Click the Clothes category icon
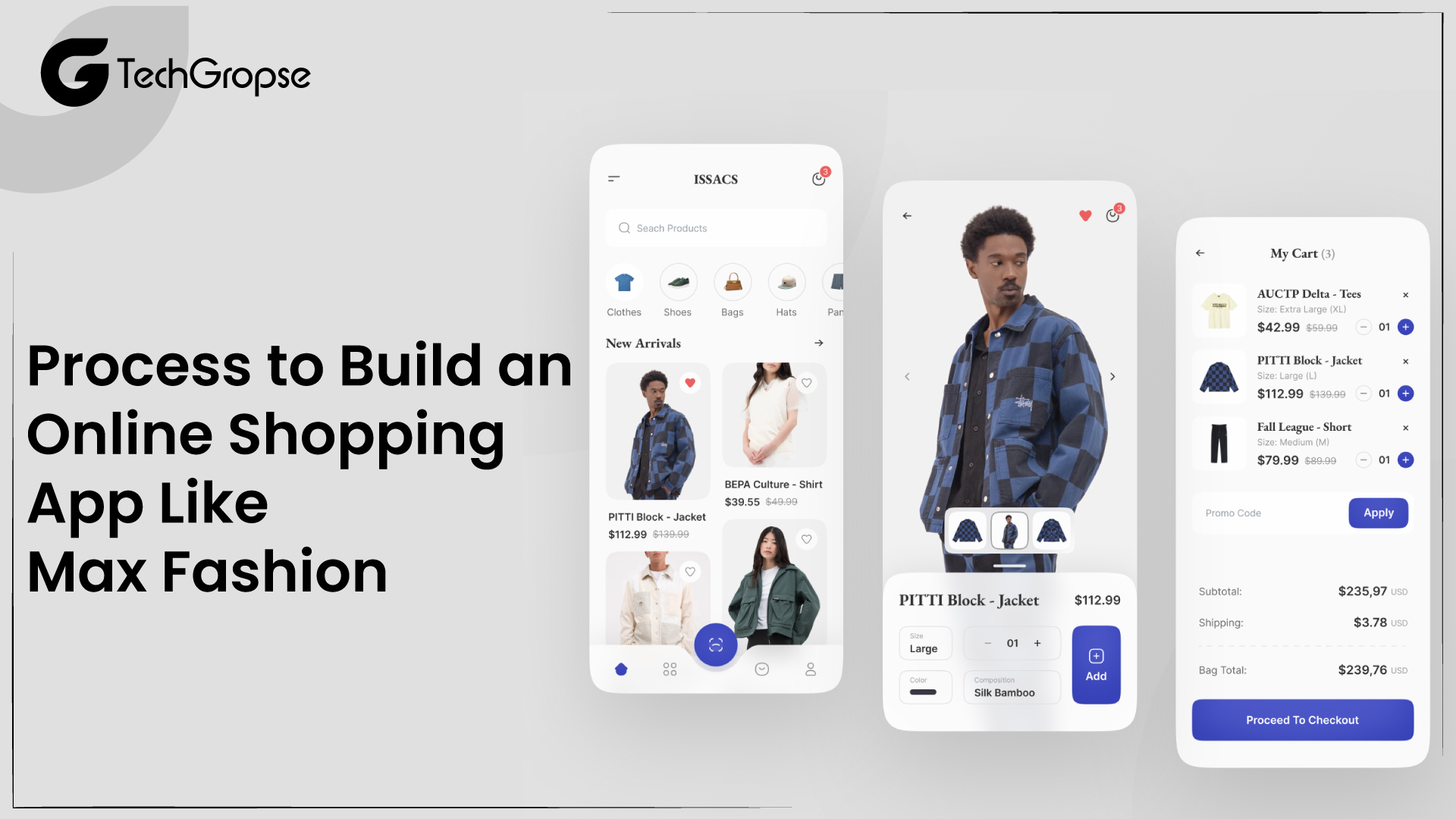 [x=622, y=283]
